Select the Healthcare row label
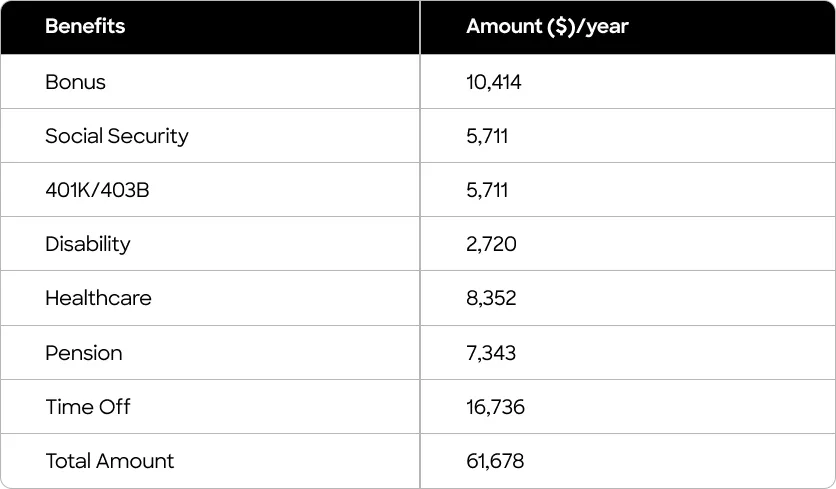The height and width of the screenshot is (489, 836). click(98, 298)
